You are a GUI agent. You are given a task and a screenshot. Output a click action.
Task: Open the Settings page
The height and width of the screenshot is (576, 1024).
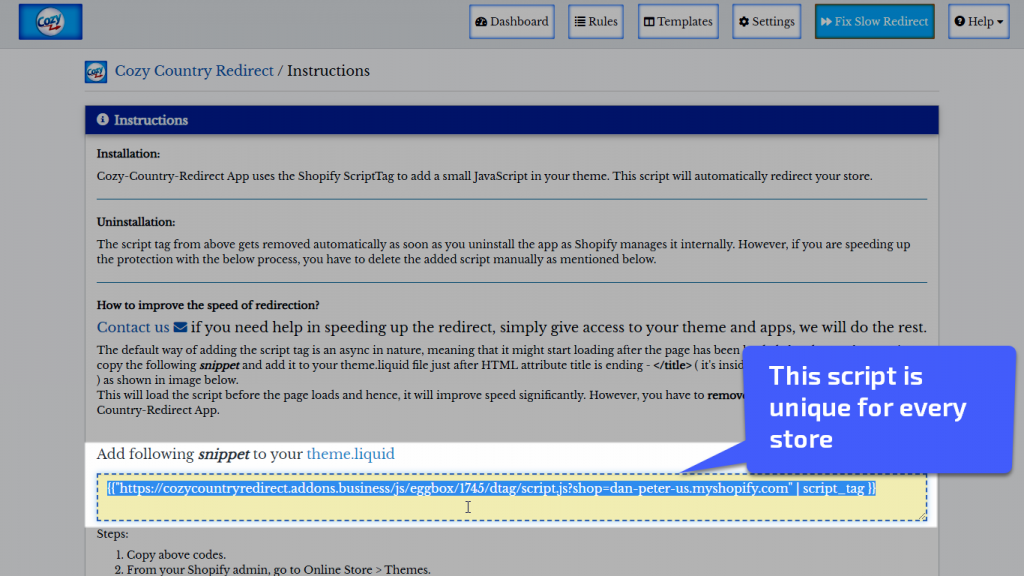[x=767, y=22]
